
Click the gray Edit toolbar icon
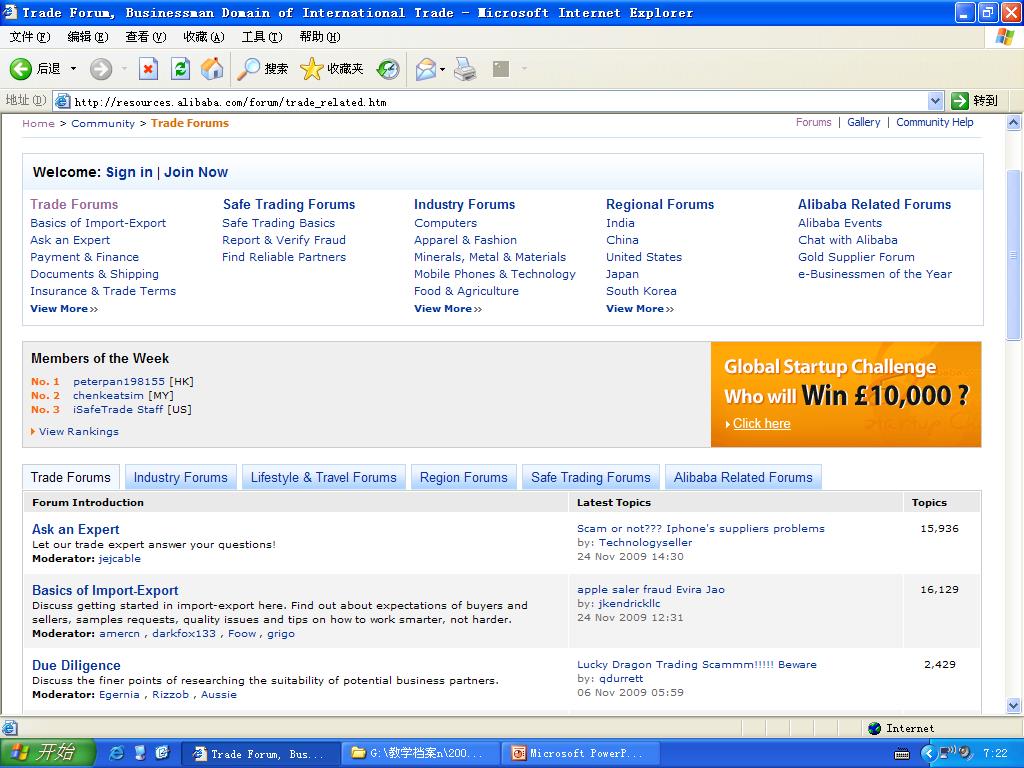501,69
